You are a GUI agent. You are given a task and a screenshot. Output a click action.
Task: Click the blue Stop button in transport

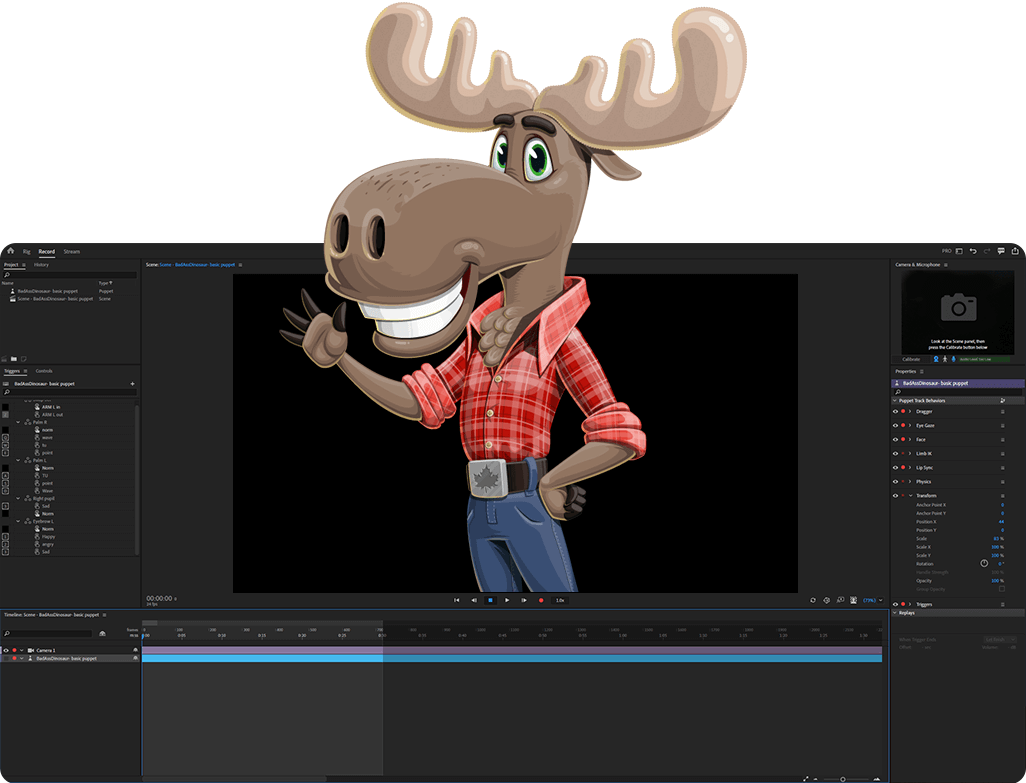(x=490, y=600)
